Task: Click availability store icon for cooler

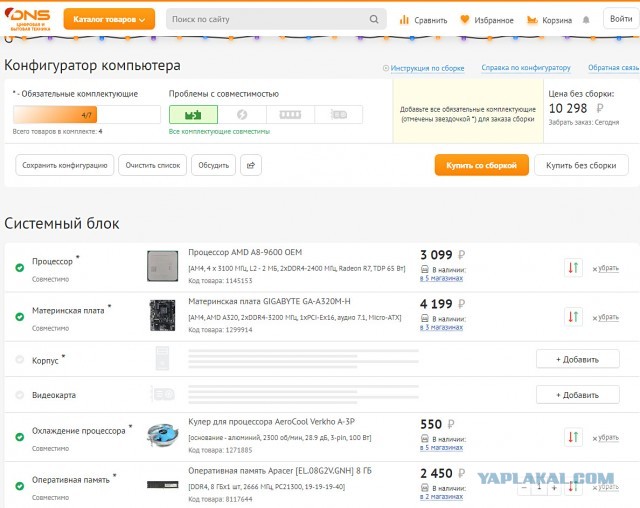Action: click(x=424, y=439)
